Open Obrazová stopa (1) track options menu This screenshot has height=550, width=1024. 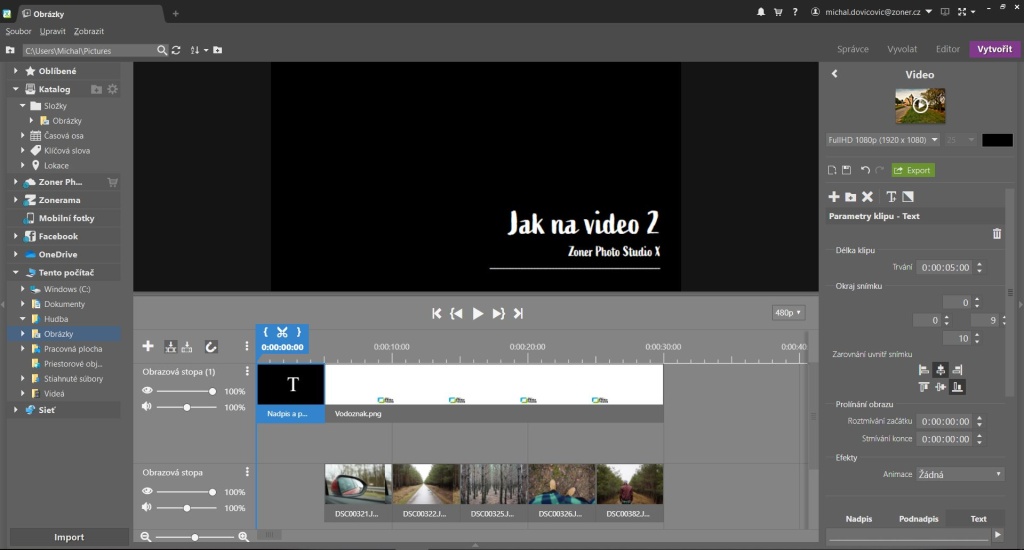(x=247, y=371)
